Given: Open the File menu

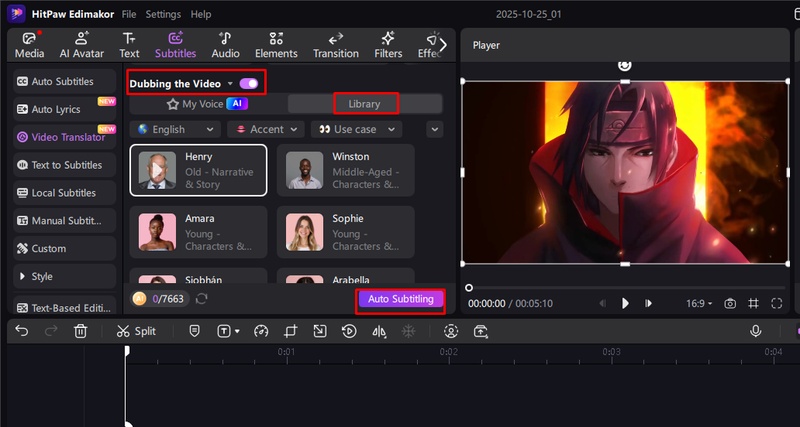Looking at the screenshot, I should coord(129,14).
